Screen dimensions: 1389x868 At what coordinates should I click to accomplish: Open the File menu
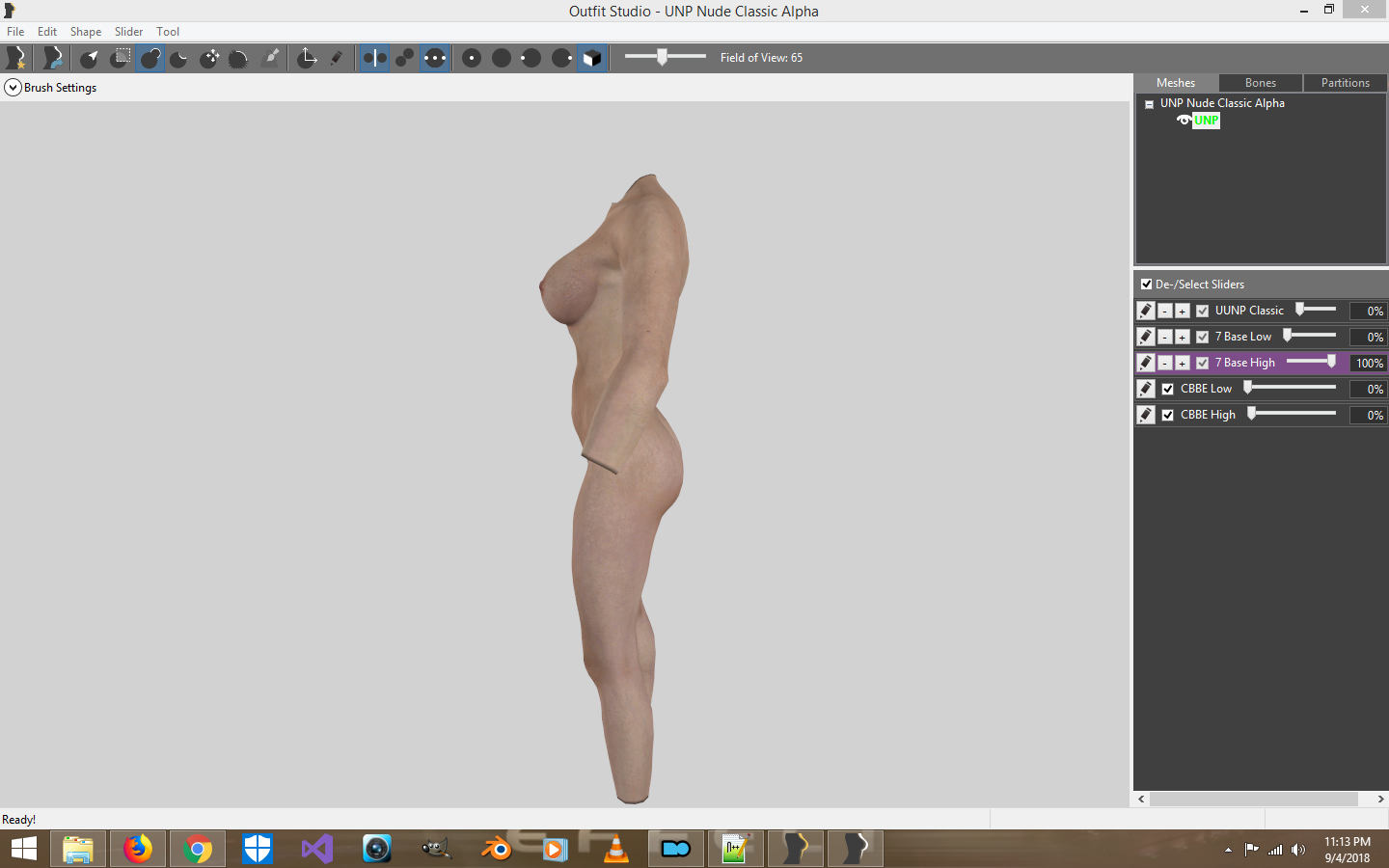tap(15, 32)
